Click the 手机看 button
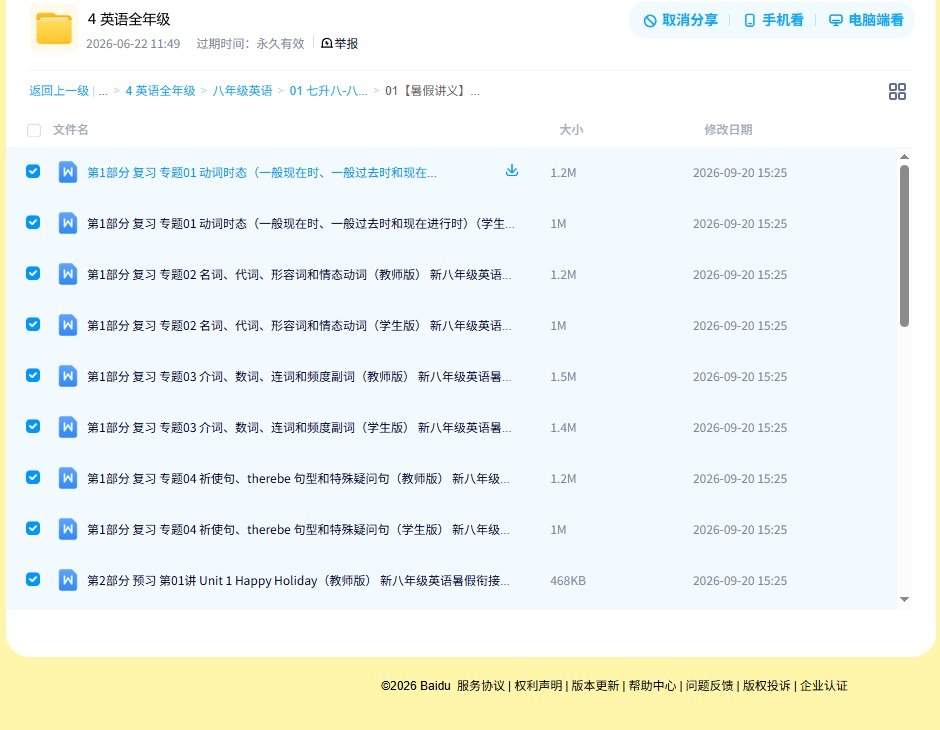The height and width of the screenshot is (730, 940). click(x=773, y=20)
